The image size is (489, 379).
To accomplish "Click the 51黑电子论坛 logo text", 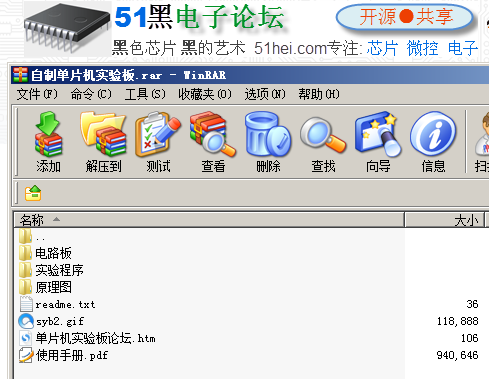I will click(x=199, y=17).
